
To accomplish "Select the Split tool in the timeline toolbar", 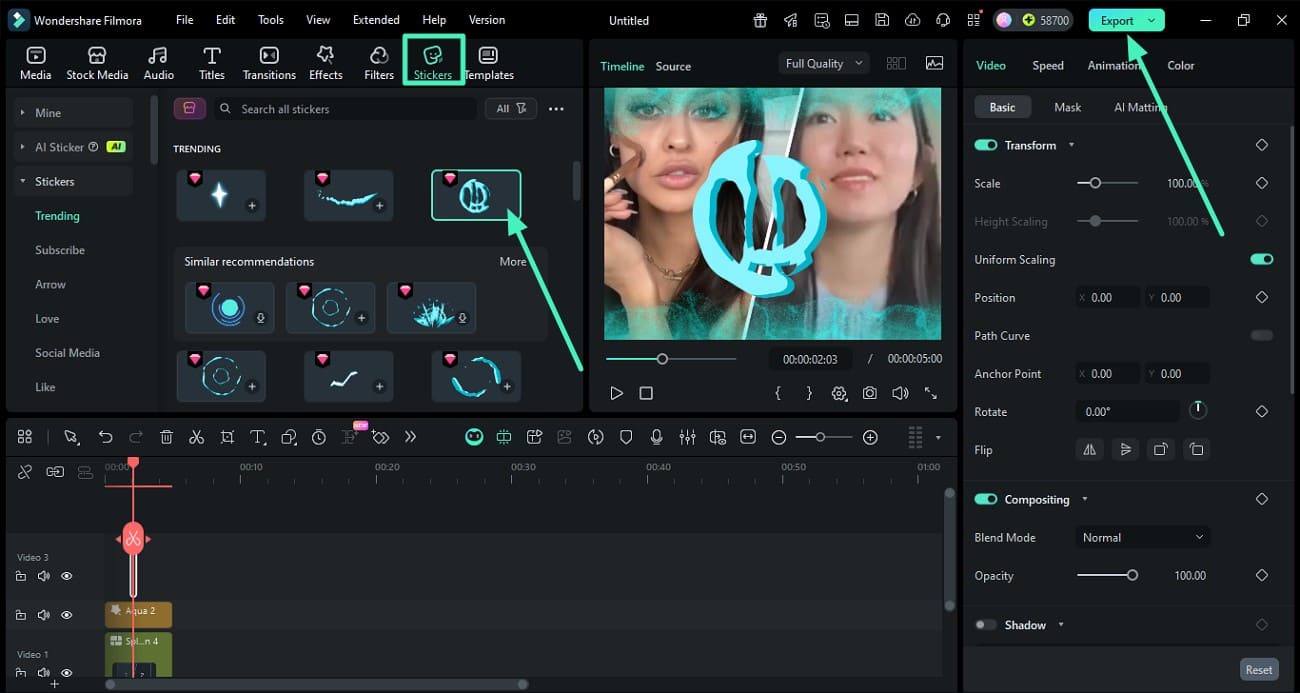I will 196,437.
